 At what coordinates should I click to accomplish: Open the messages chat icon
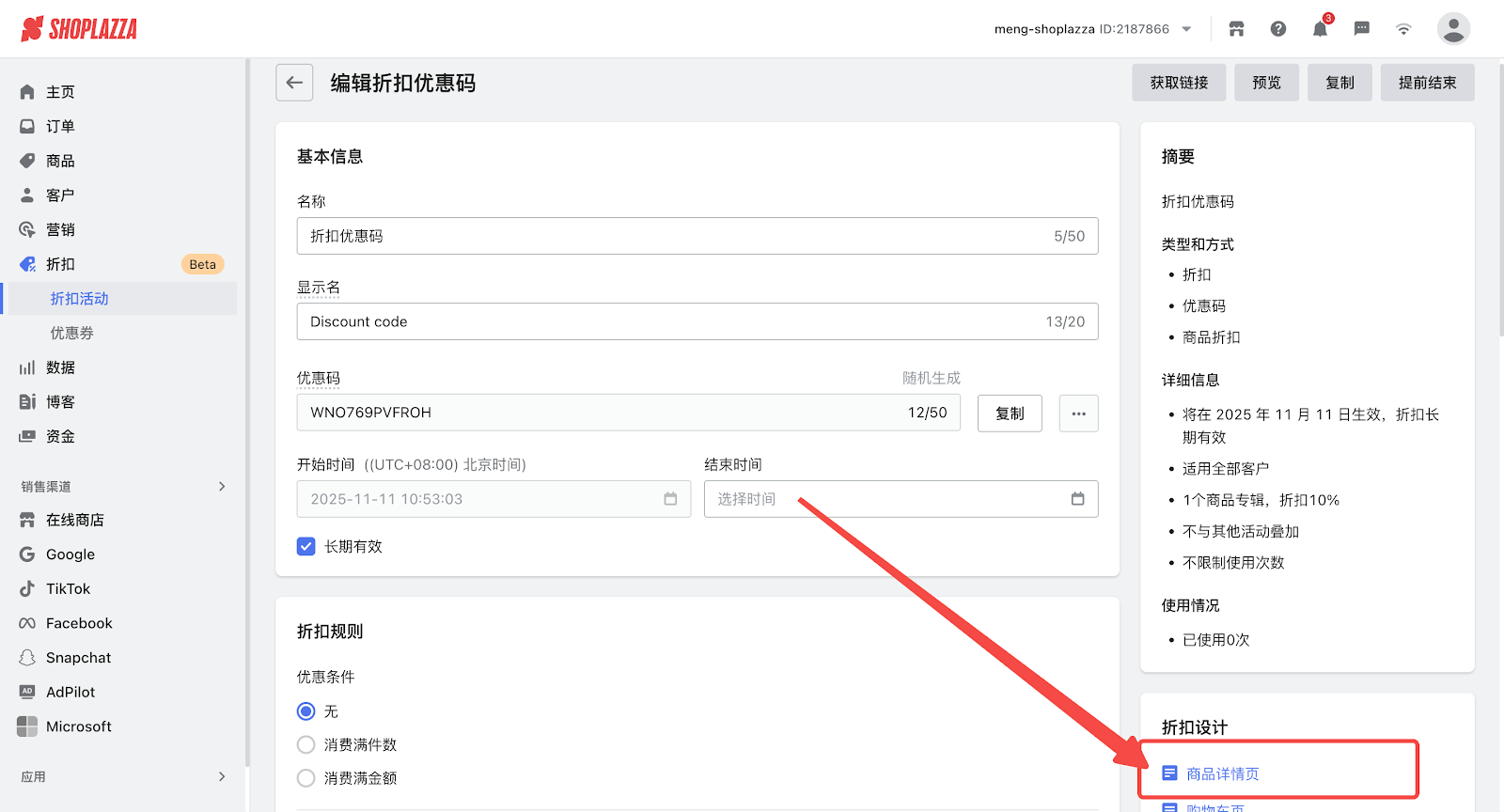tap(1361, 29)
